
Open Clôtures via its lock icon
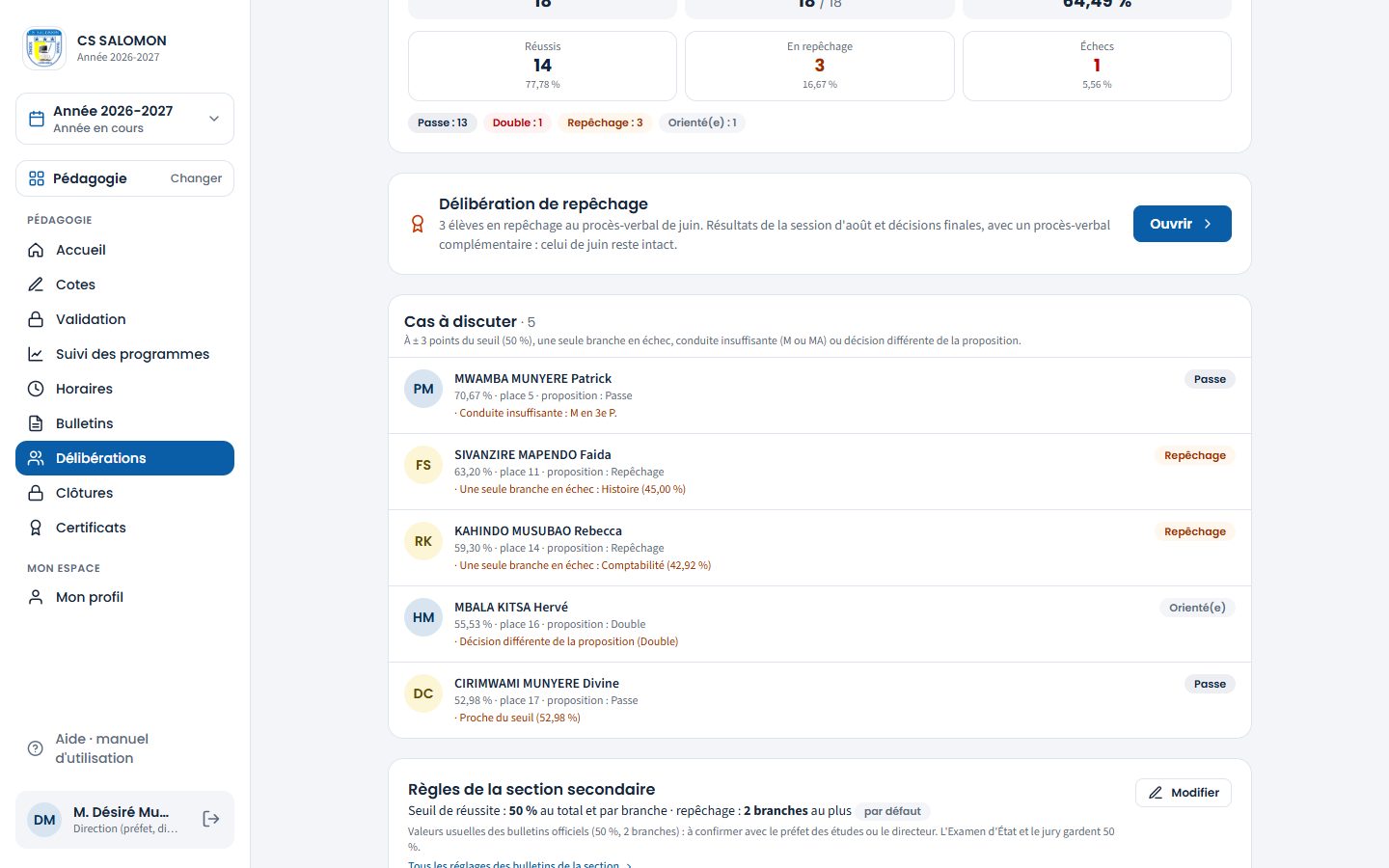(x=36, y=493)
